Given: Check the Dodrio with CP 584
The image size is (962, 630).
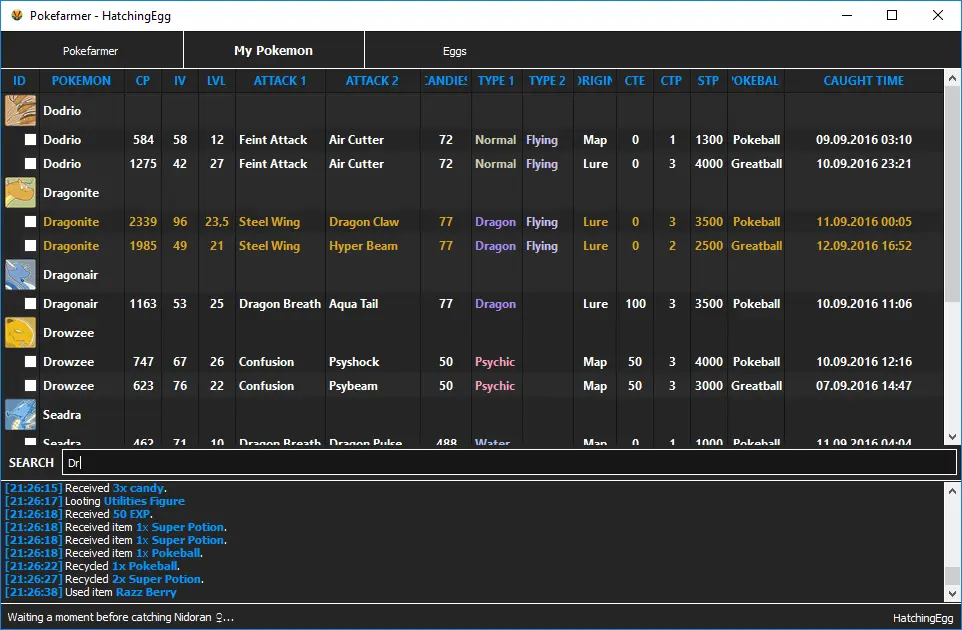Looking at the screenshot, I should click(x=31, y=140).
